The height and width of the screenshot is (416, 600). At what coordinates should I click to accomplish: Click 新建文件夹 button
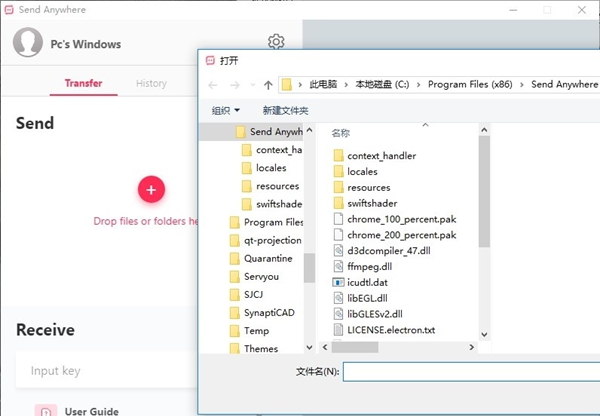pyautogui.click(x=285, y=111)
